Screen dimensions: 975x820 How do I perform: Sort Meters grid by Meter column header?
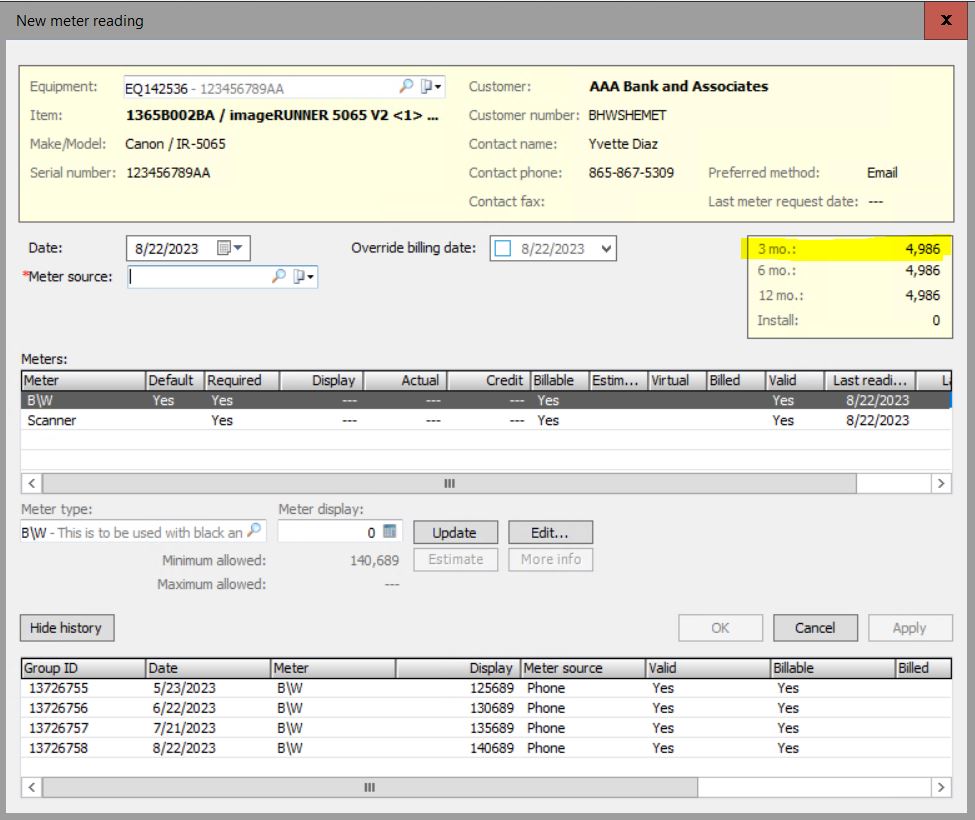[x=83, y=380]
